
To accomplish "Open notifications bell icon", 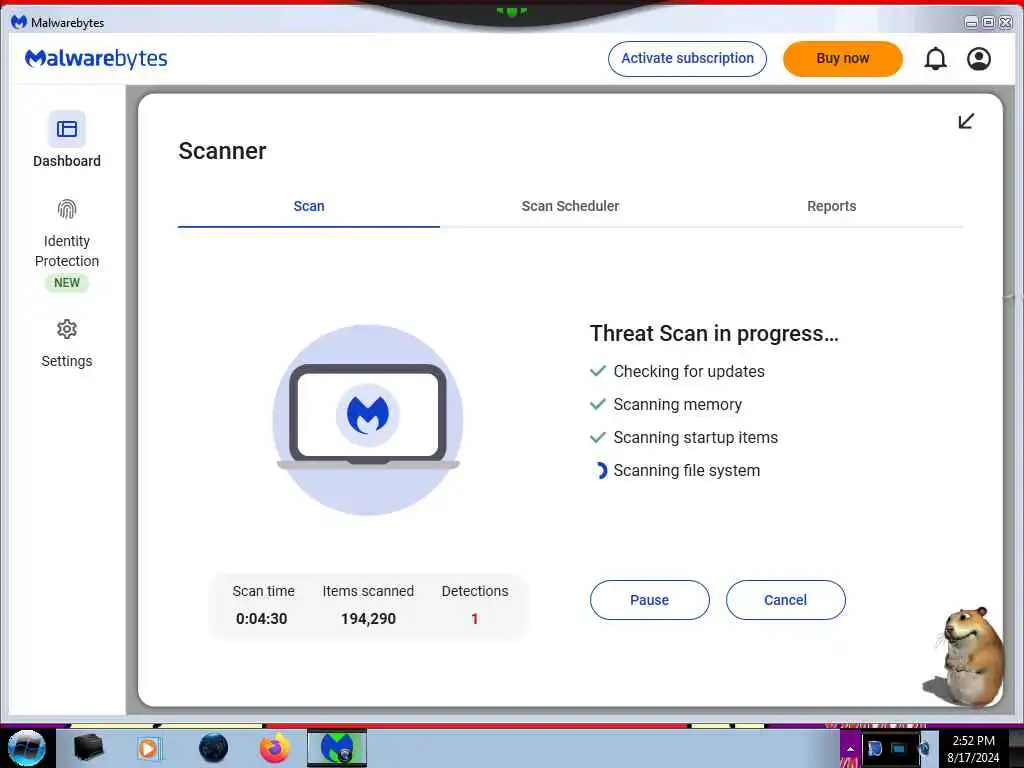I will pos(935,59).
